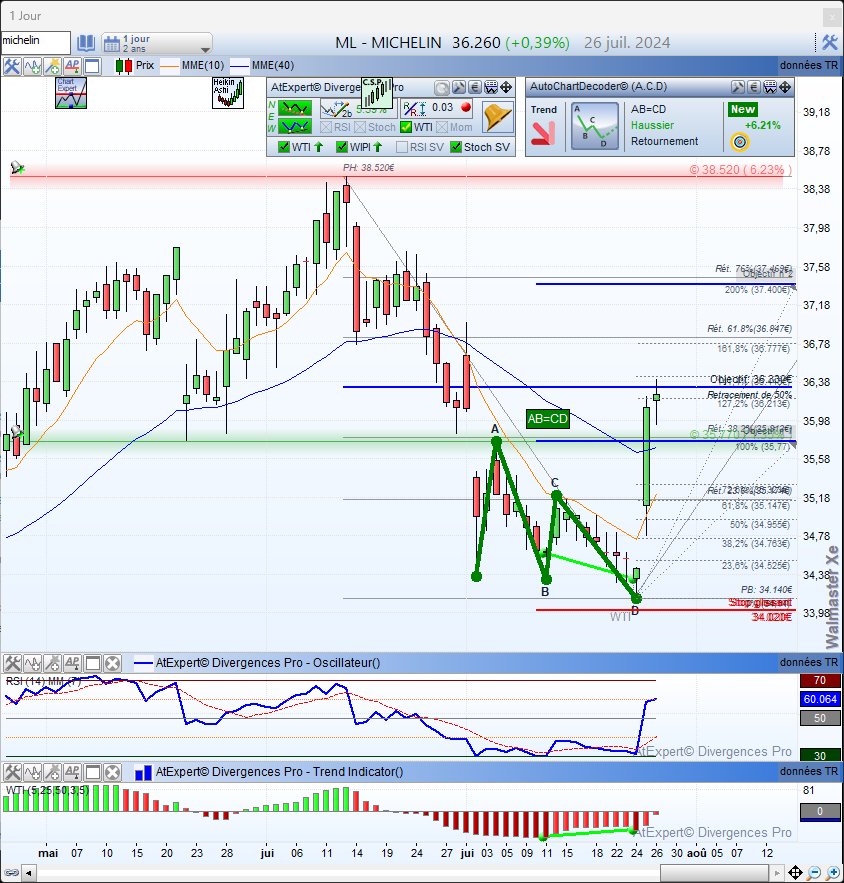The width and height of the screenshot is (844, 883).
Task: Click the alert bell at the green support line
Action: point(17,432)
